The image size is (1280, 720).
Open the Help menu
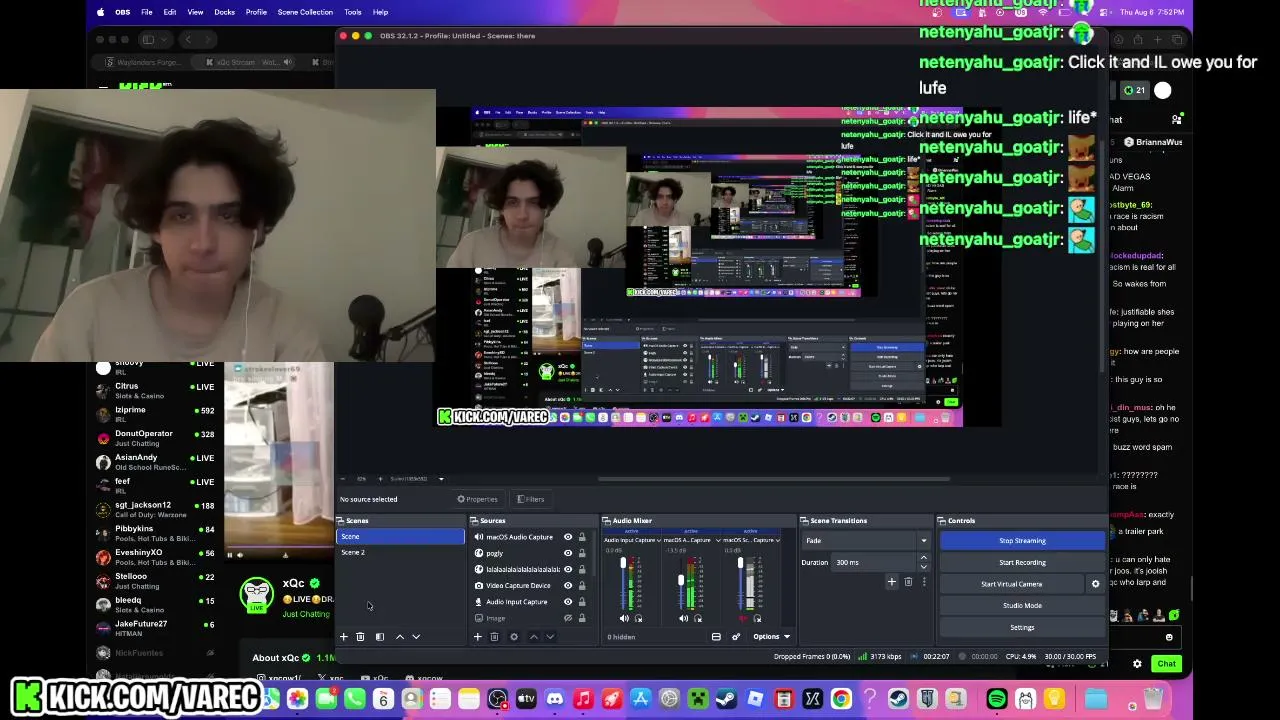380,12
